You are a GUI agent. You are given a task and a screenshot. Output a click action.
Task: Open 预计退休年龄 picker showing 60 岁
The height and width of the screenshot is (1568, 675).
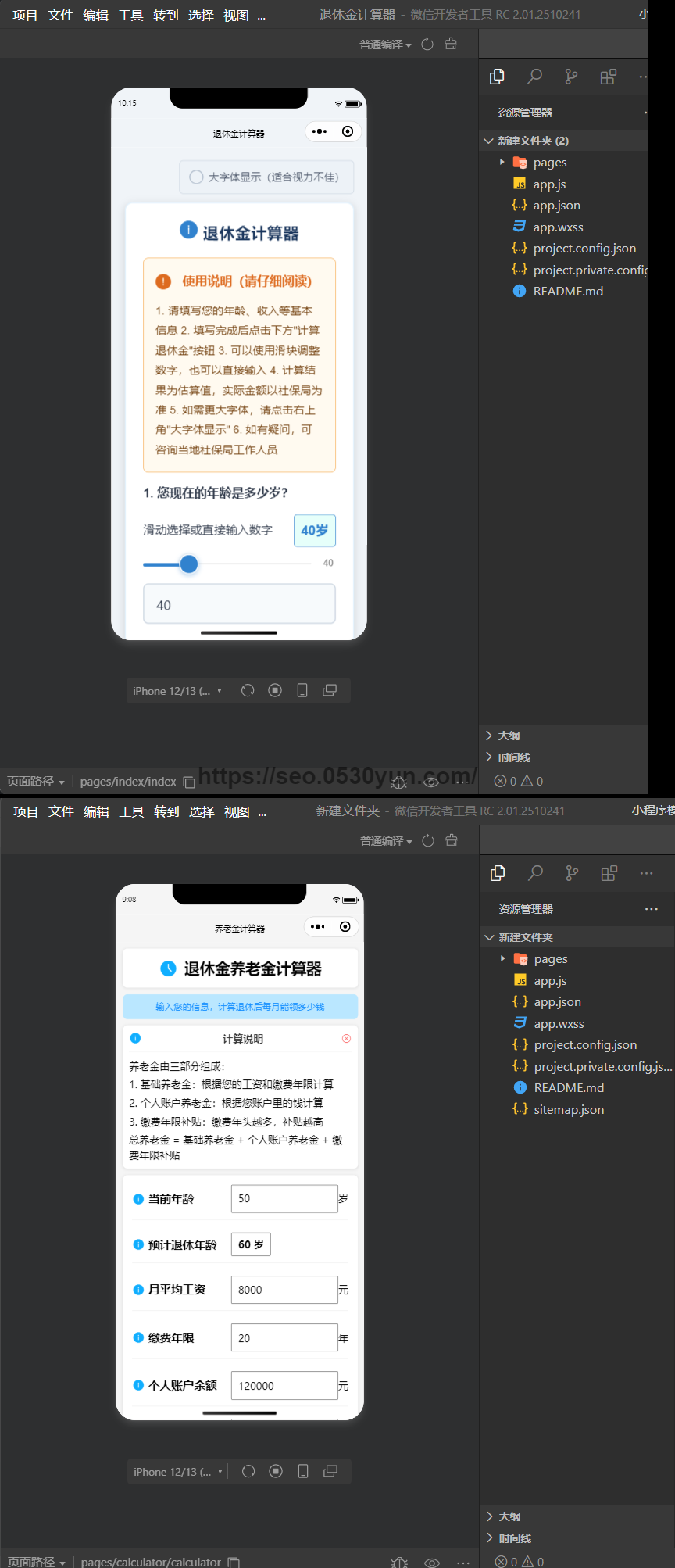point(251,1244)
